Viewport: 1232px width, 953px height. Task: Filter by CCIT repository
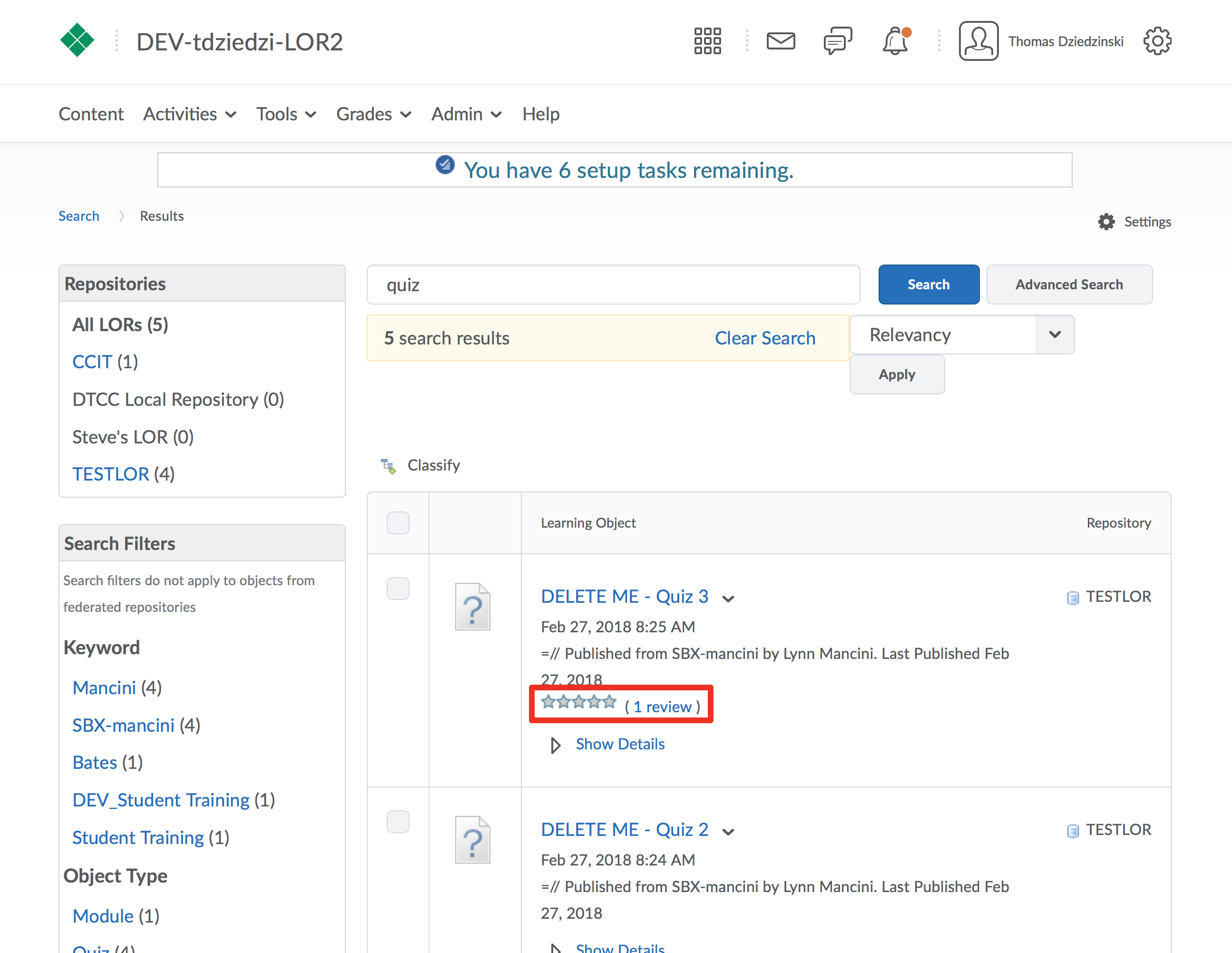coord(92,362)
